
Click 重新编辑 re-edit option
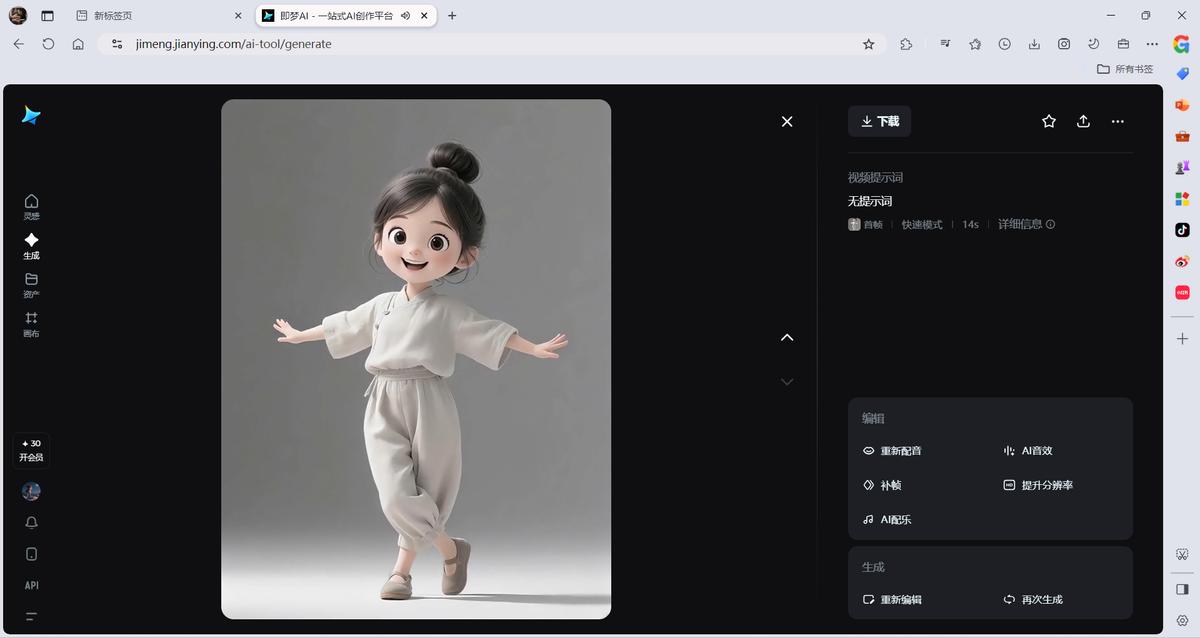pos(892,600)
